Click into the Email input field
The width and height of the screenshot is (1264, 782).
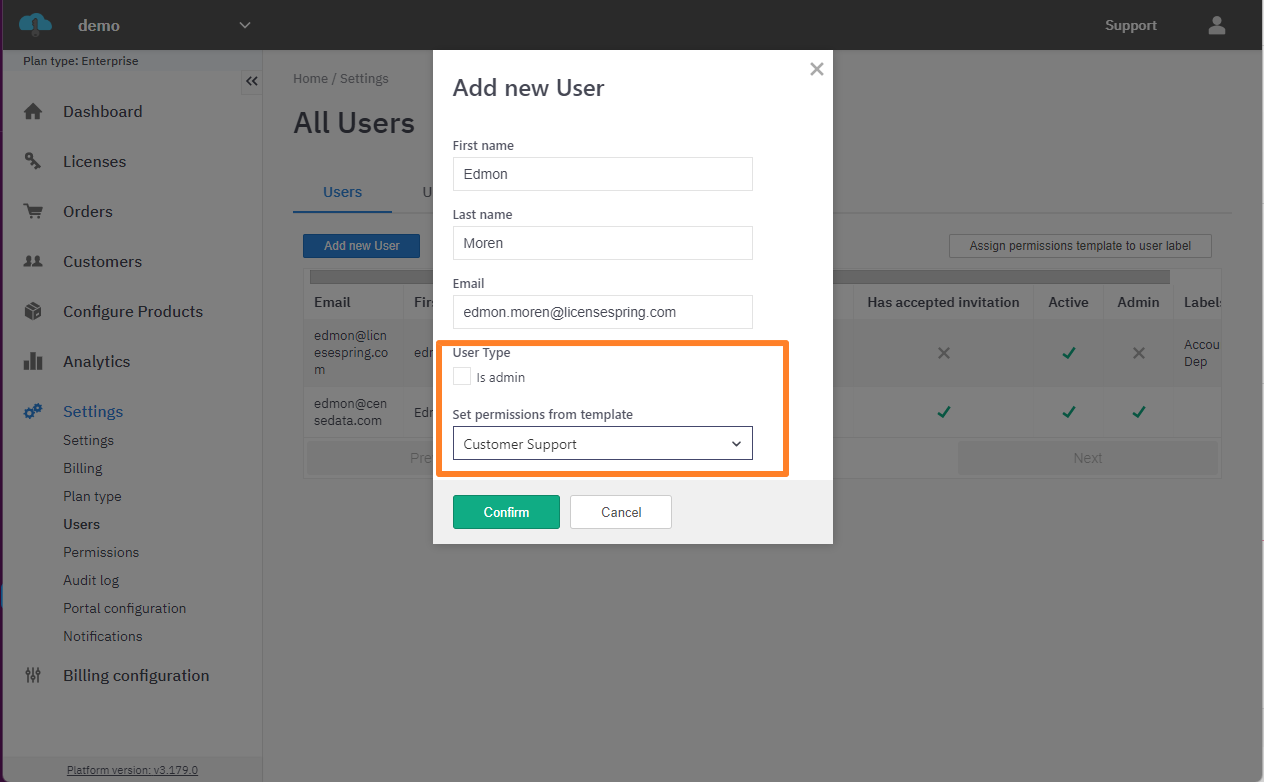[x=602, y=312]
